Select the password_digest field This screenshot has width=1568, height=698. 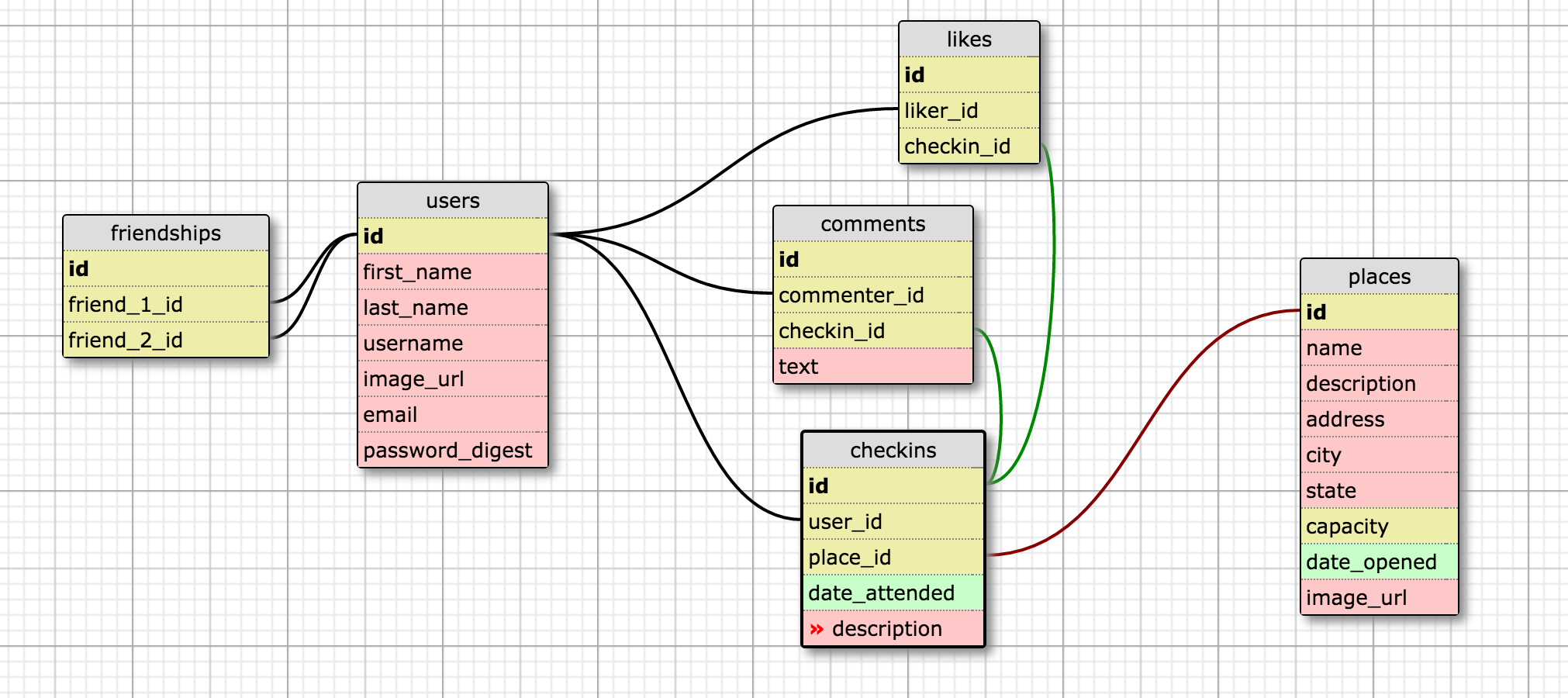pyautogui.click(x=453, y=450)
